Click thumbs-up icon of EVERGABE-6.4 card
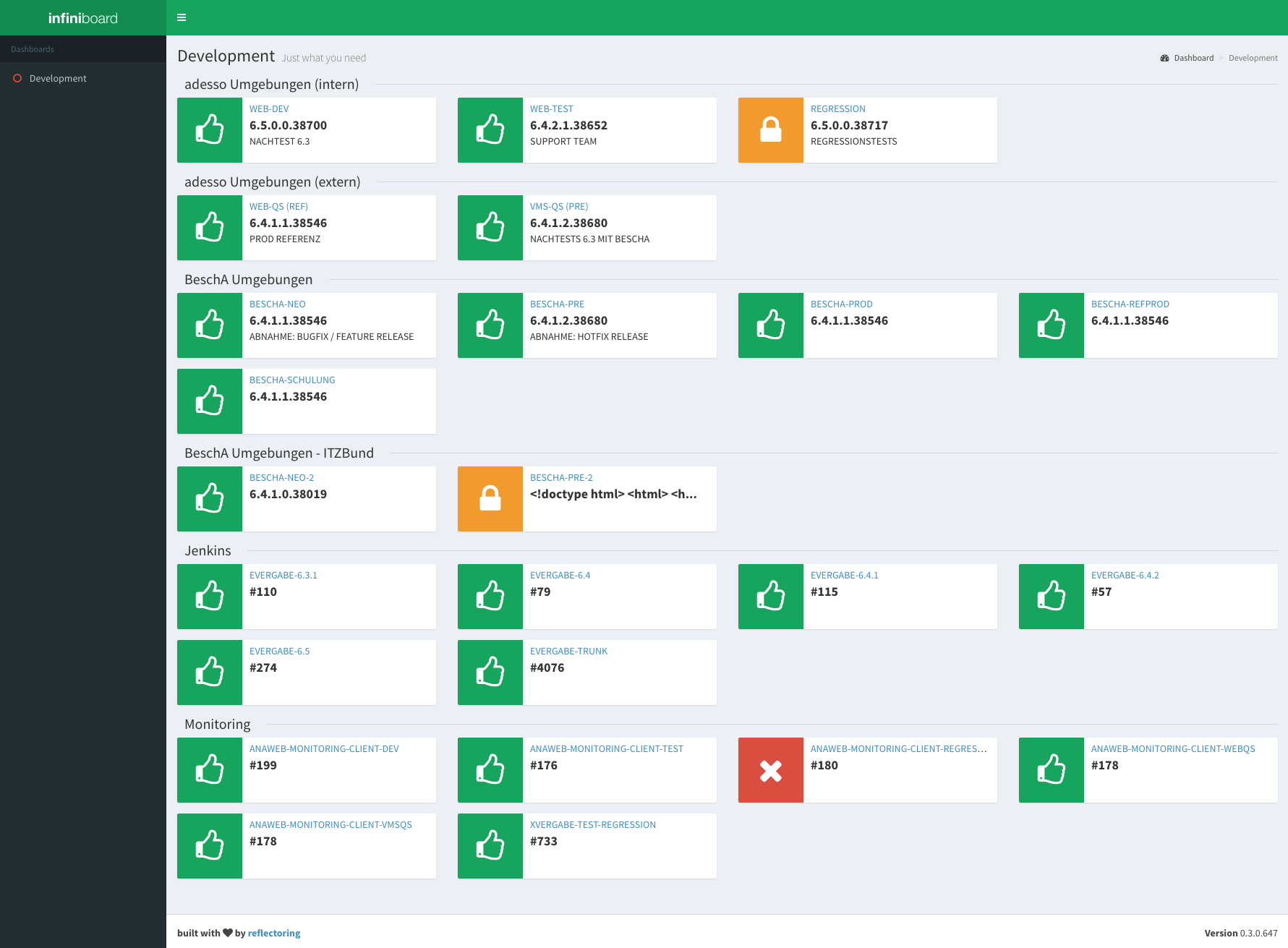 490,597
